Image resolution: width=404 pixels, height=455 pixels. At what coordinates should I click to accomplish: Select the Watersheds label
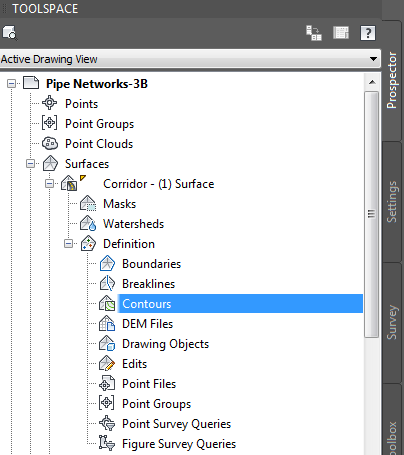[x=134, y=224]
